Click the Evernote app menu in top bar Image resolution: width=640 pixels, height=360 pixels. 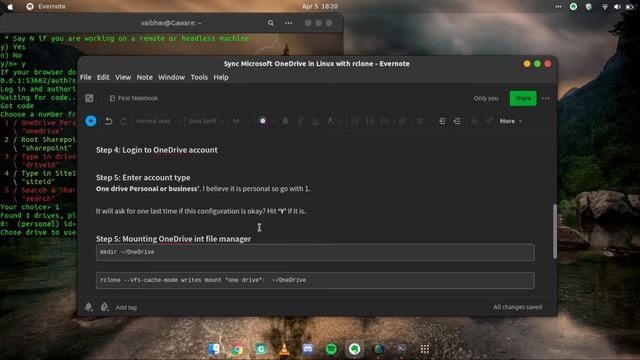(46, 7)
